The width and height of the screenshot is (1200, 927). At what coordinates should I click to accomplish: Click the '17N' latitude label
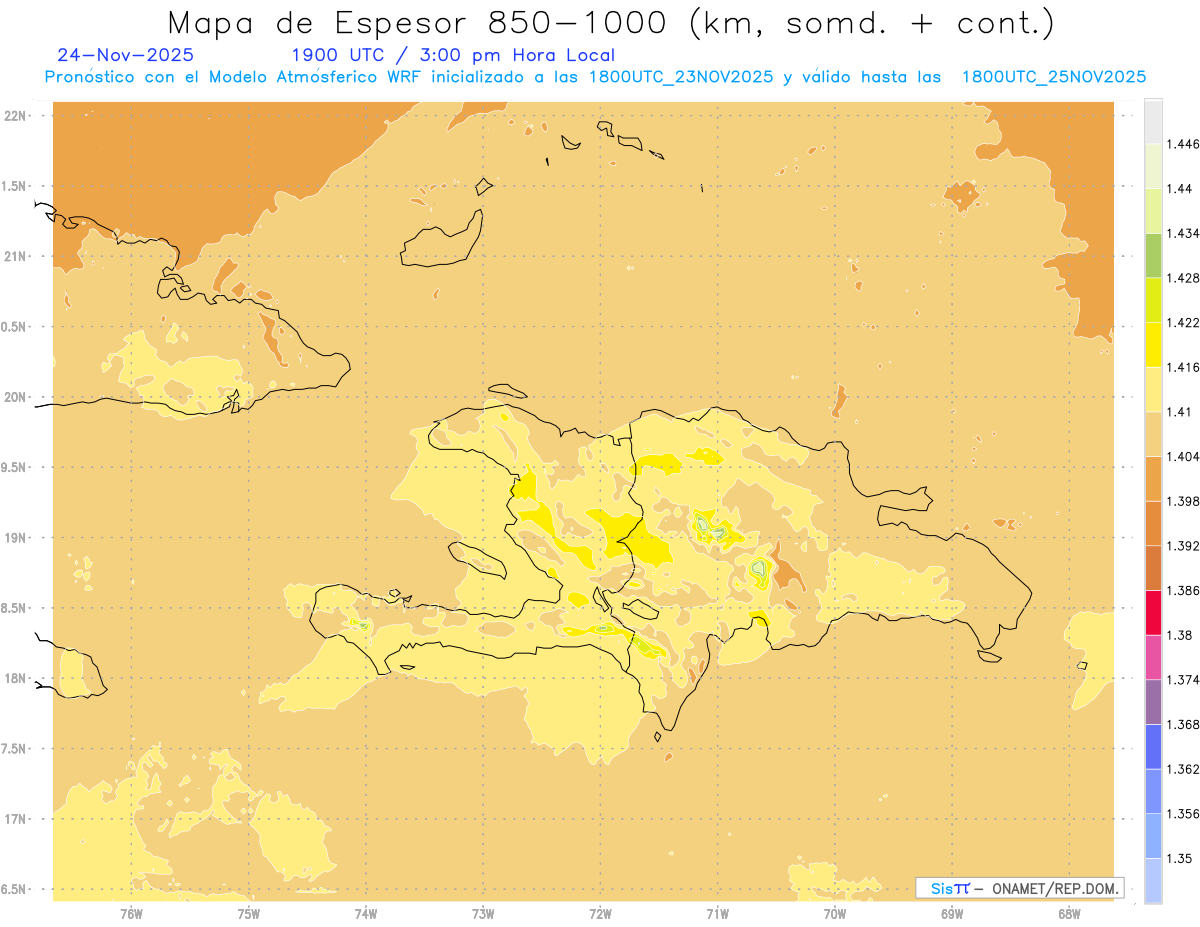14,819
